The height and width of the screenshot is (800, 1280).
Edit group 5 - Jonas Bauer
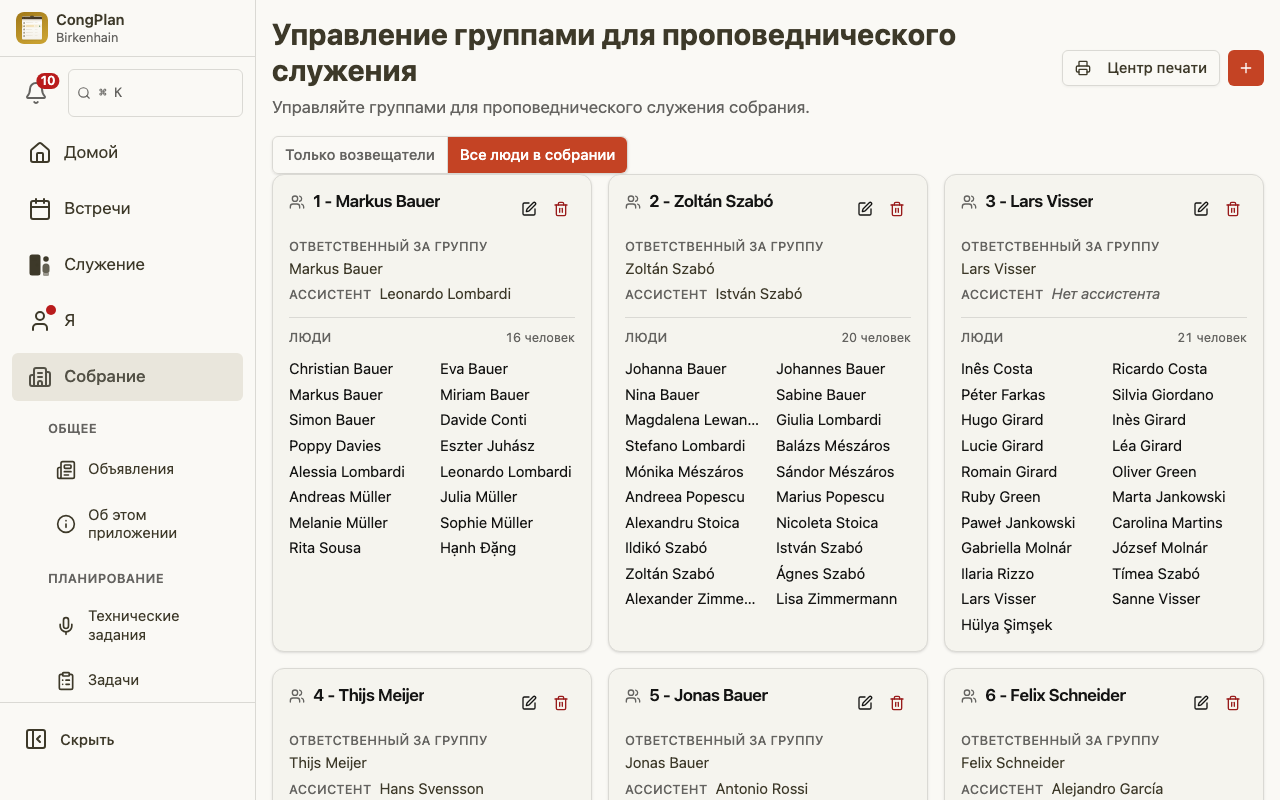tap(865, 703)
